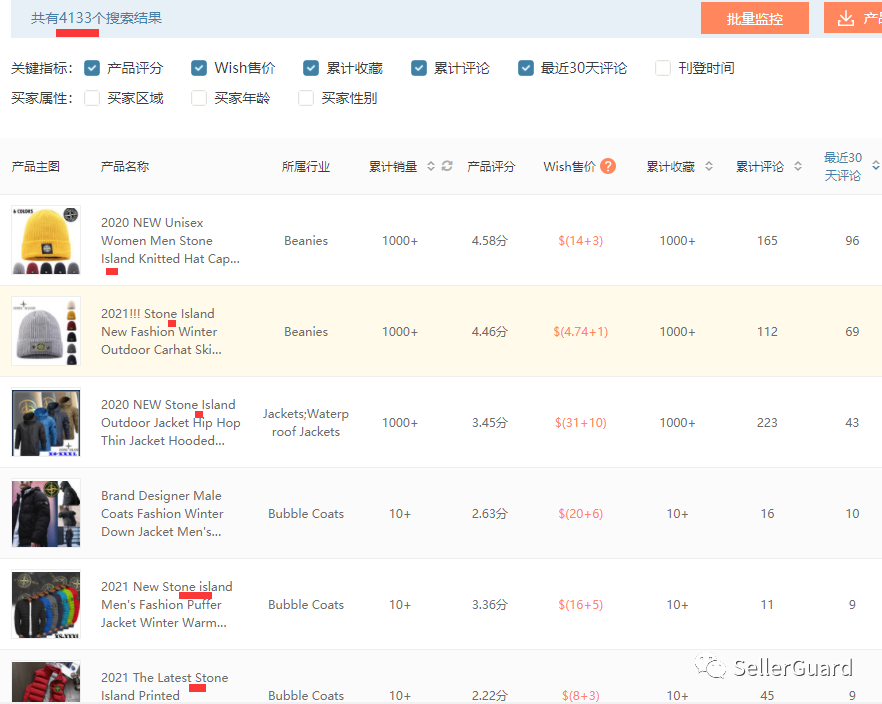Open the Stone Island outdoor jacket thumbnail
The height and width of the screenshot is (704, 882).
pos(46,422)
